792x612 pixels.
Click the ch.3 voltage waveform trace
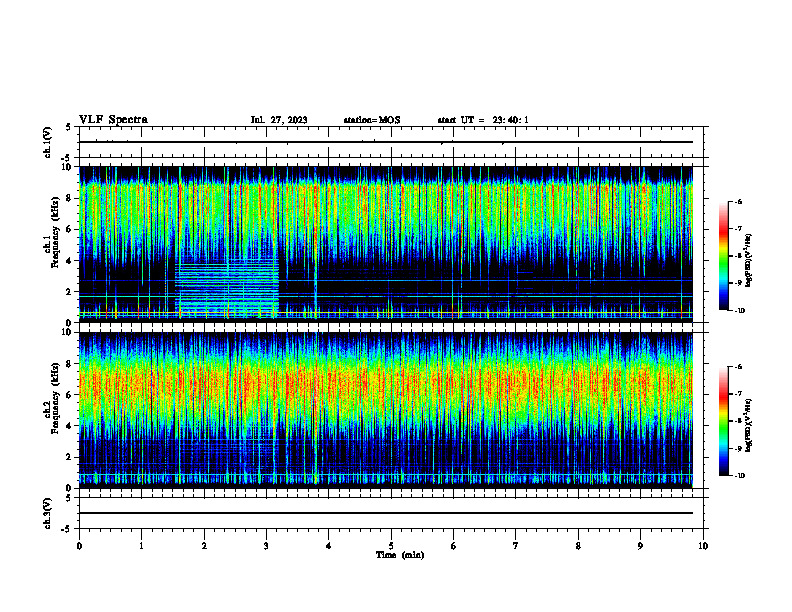click(386, 513)
